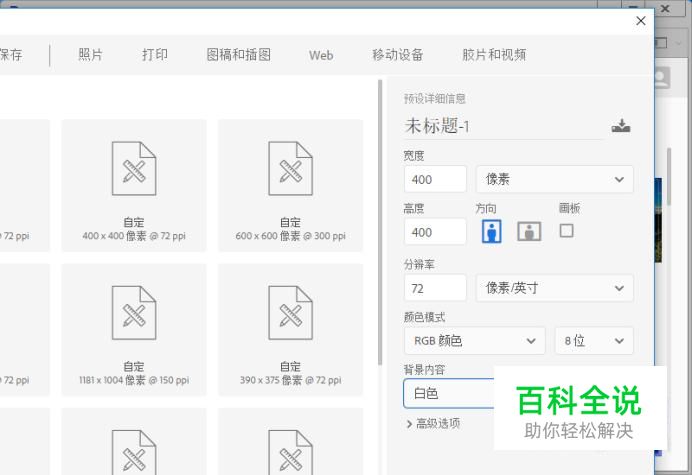Open the 像素/英寸 resolution unit dropdown
The width and height of the screenshot is (692, 475).
coord(554,288)
